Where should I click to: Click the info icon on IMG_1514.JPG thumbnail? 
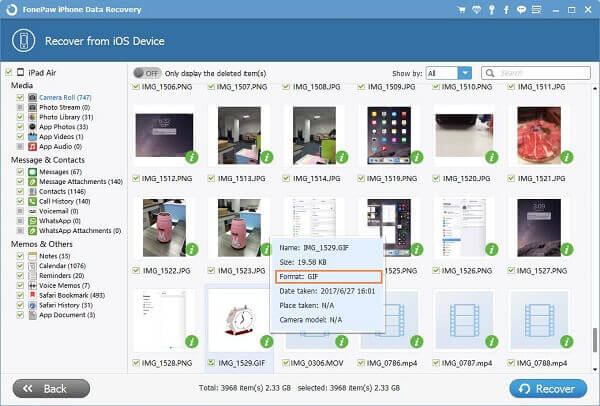click(342, 157)
